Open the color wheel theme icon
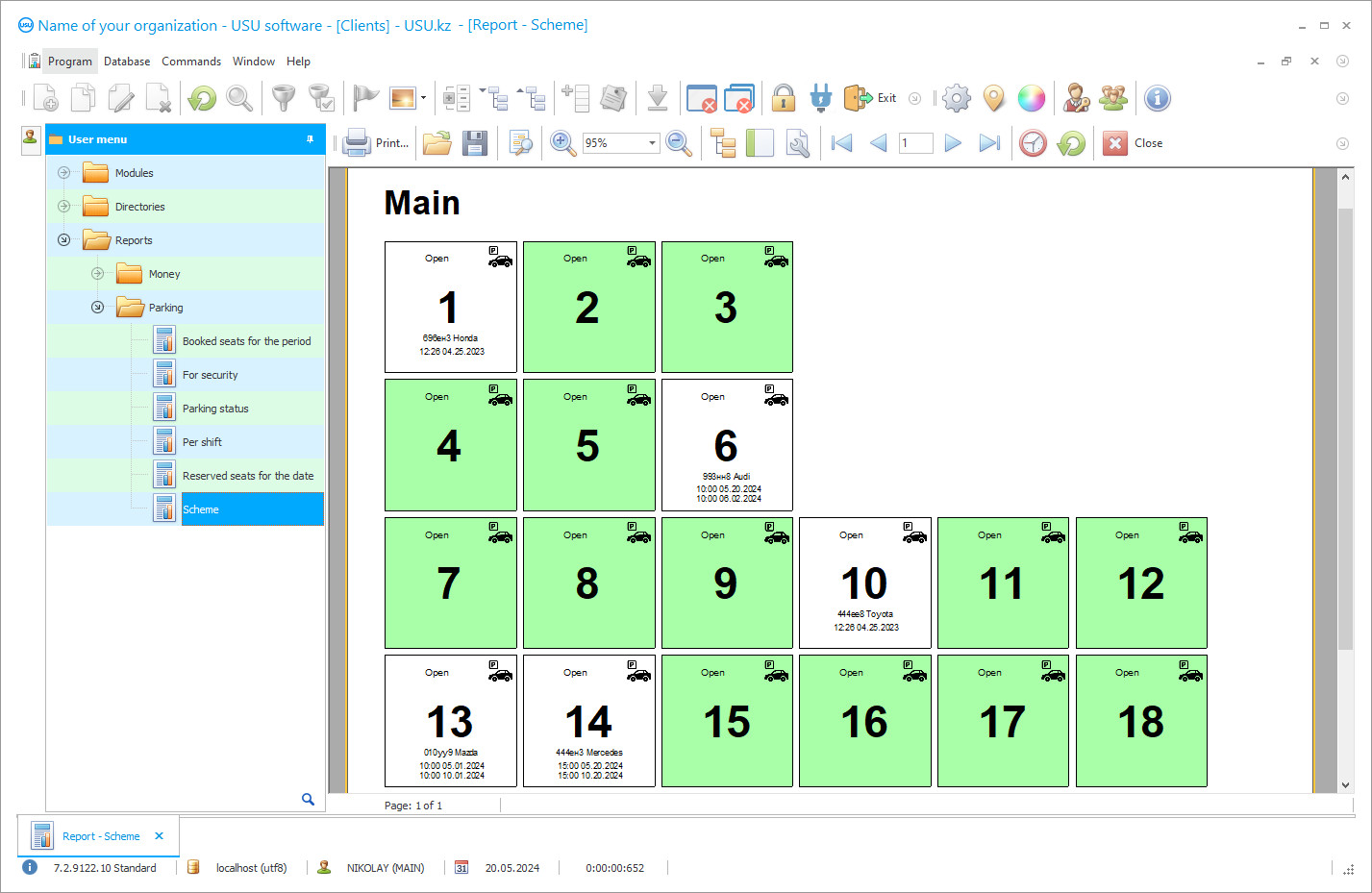Viewport: 1372px width, 893px height. click(1031, 98)
